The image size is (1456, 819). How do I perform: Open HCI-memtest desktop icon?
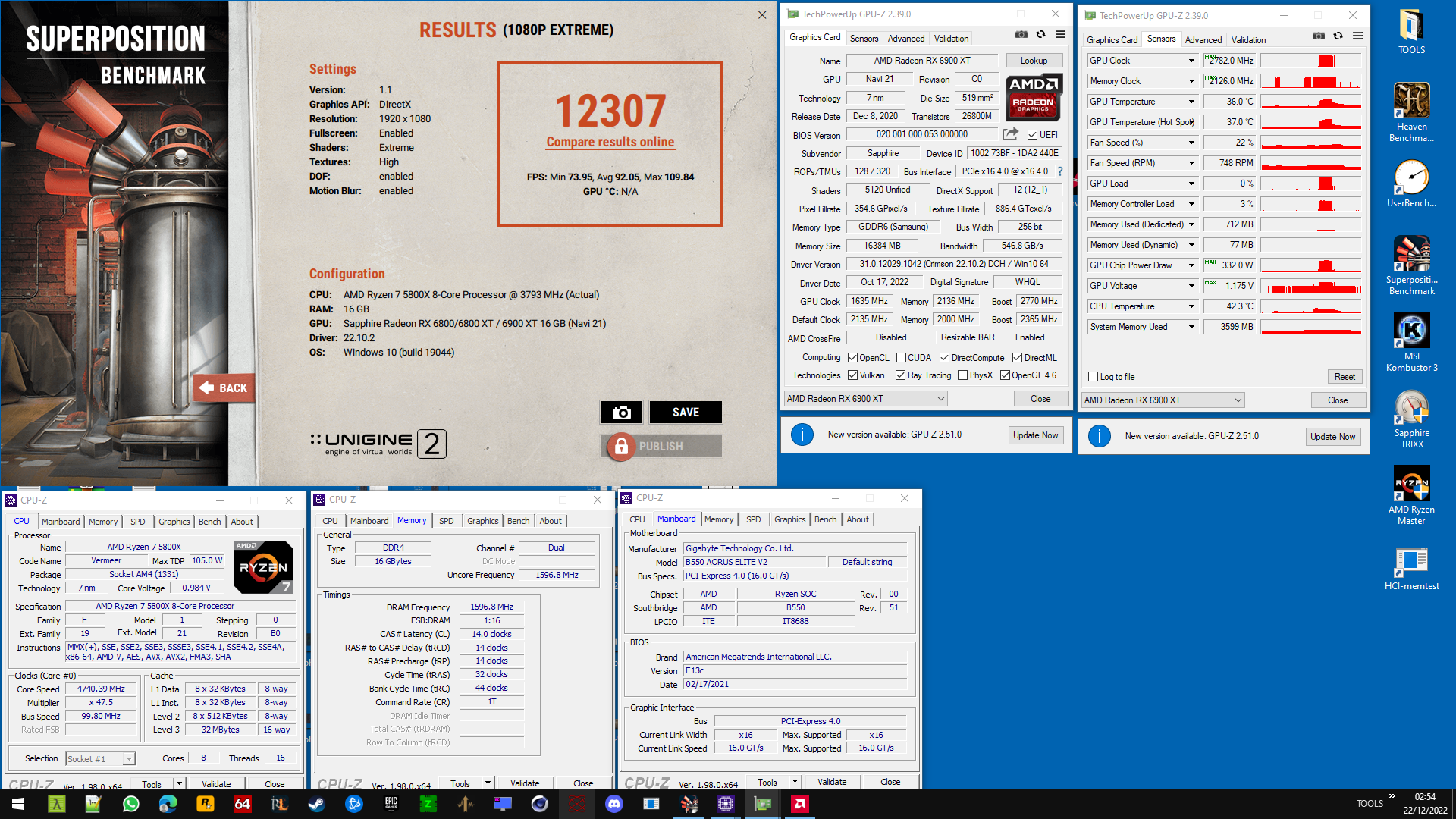[x=1411, y=569]
